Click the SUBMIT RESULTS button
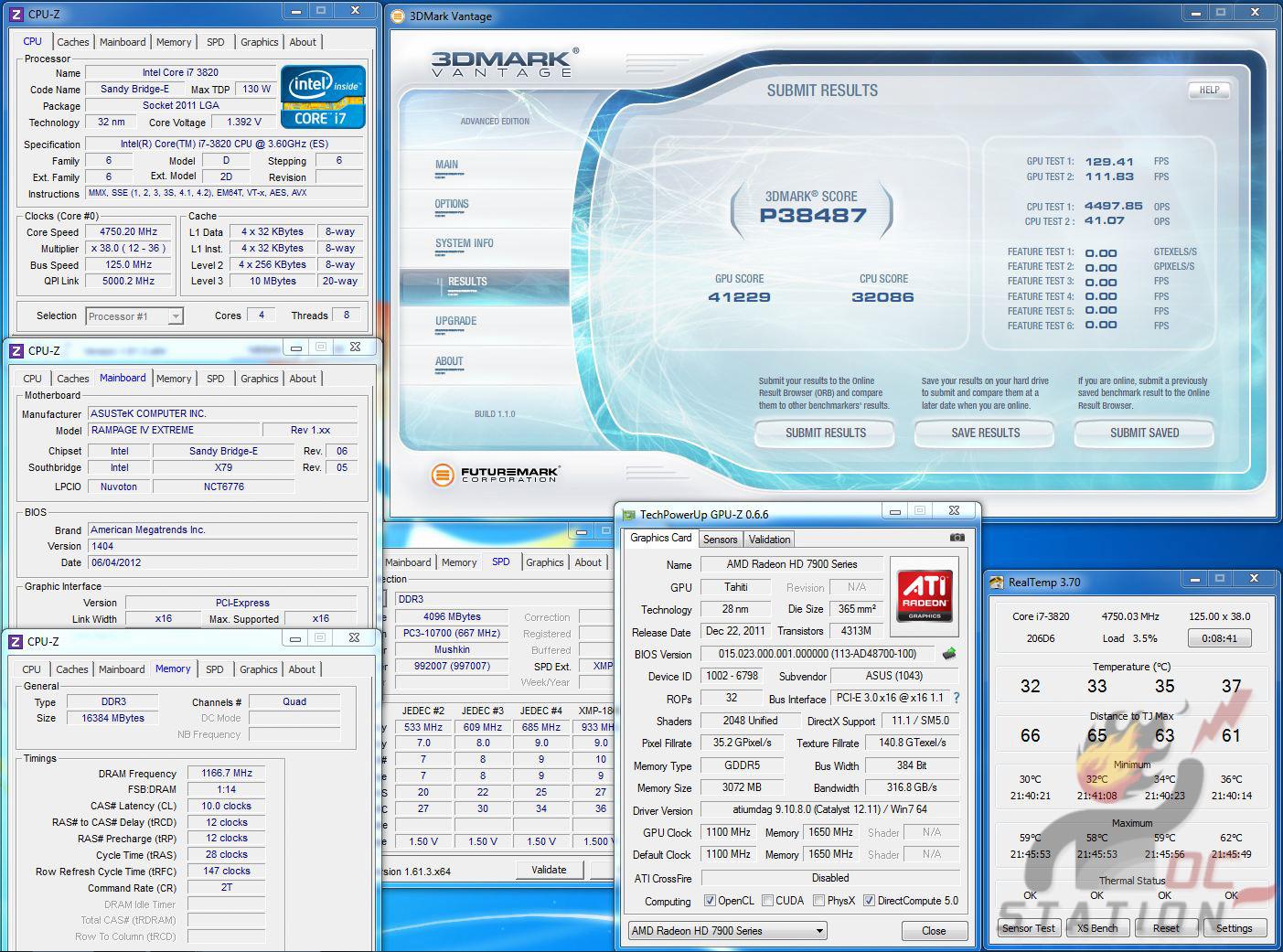The width and height of the screenshot is (1283, 952). coord(825,433)
